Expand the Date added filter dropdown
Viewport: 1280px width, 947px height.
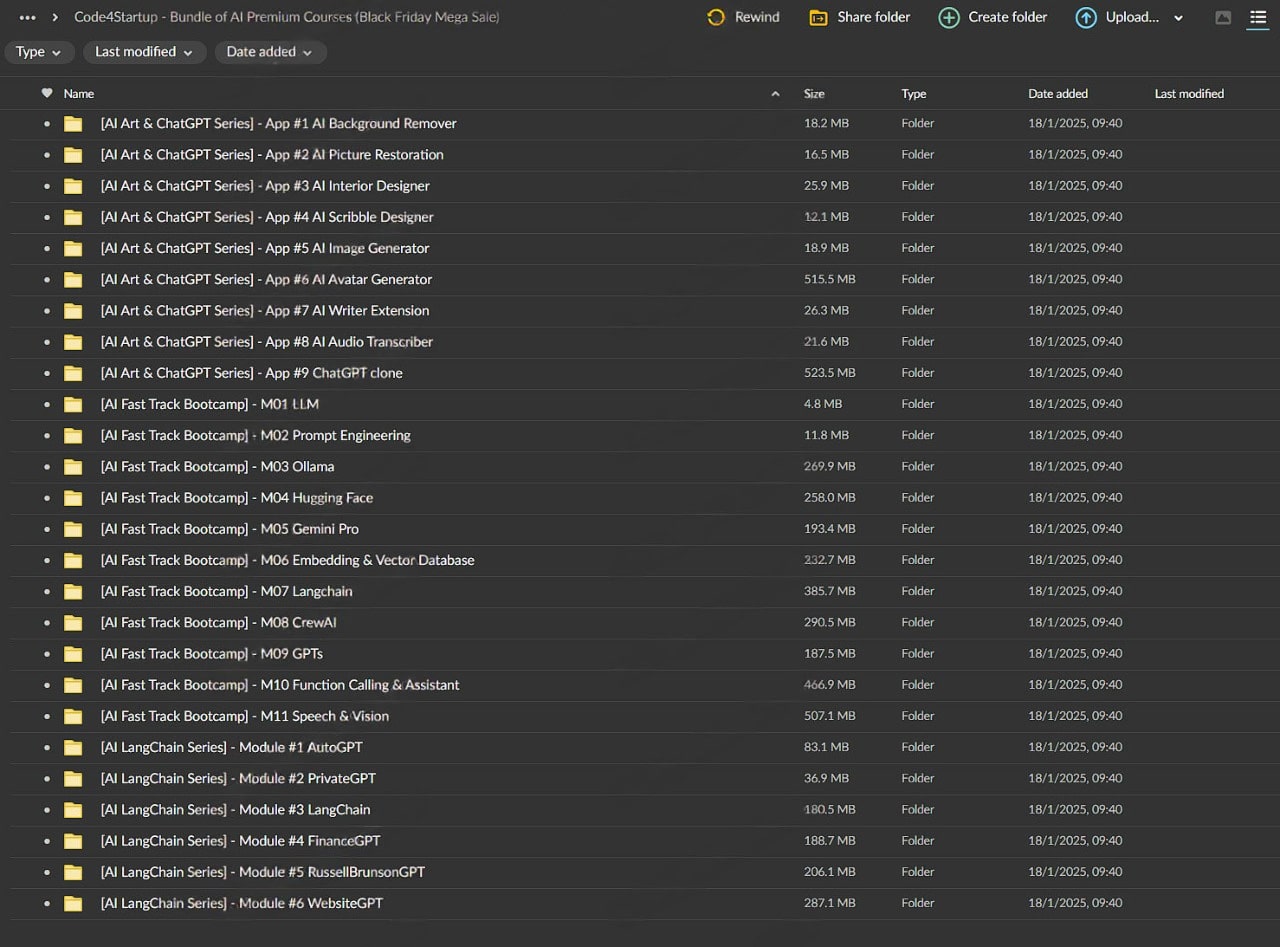pyautogui.click(x=269, y=52)
